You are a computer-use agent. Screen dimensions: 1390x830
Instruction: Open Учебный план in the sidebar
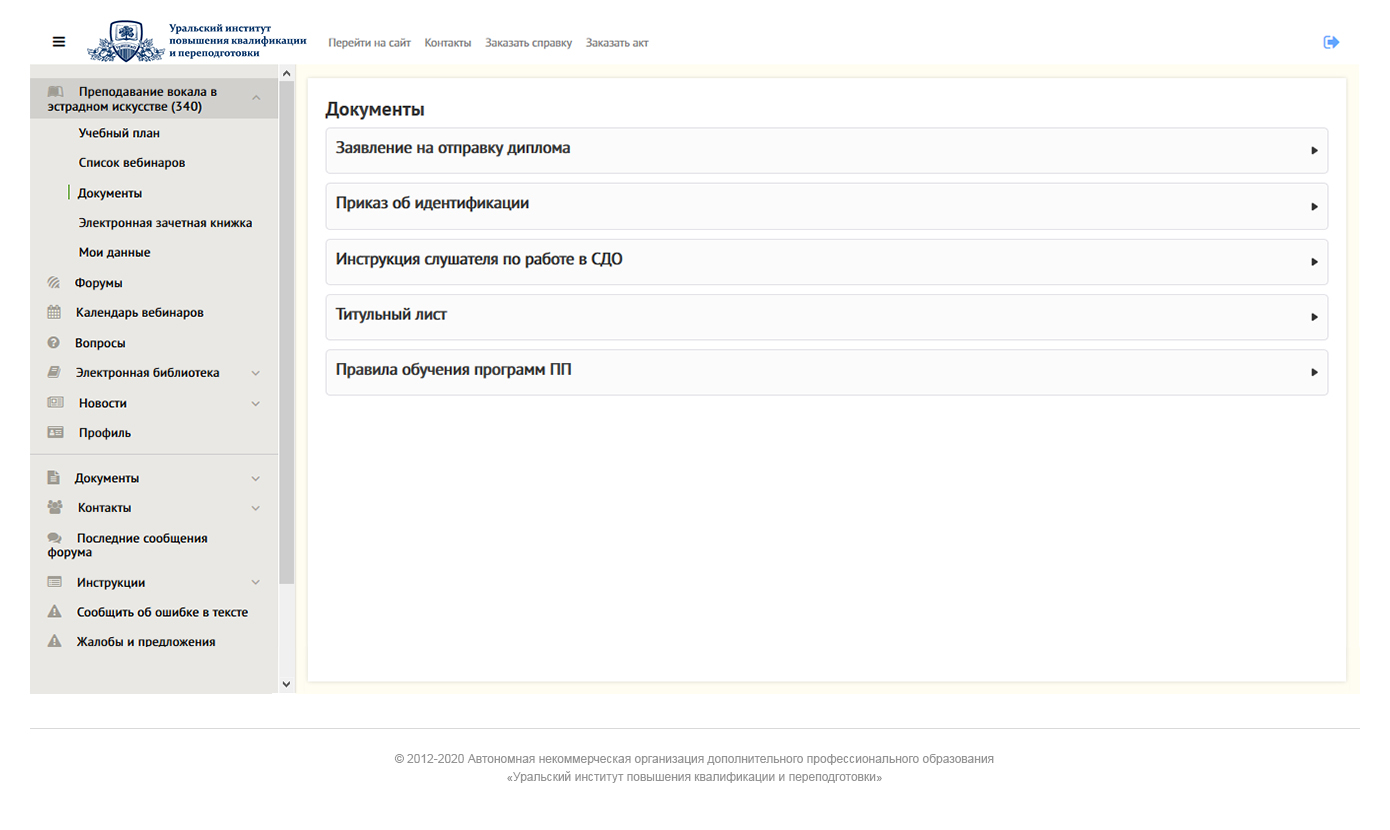click(x=119, y=133)
